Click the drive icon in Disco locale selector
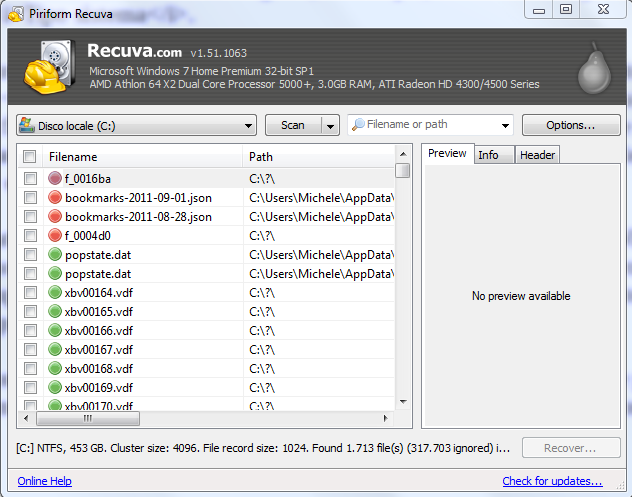Image resolution: width=632 pixels, height=497 pixels. (27, 125)
